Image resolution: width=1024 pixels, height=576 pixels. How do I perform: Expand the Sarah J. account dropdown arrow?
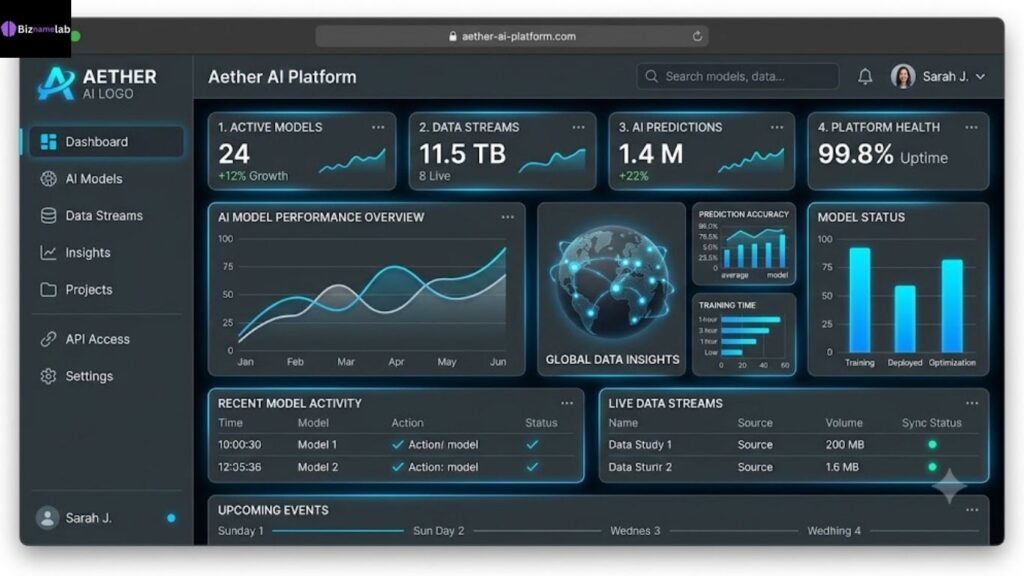(980, 76)
